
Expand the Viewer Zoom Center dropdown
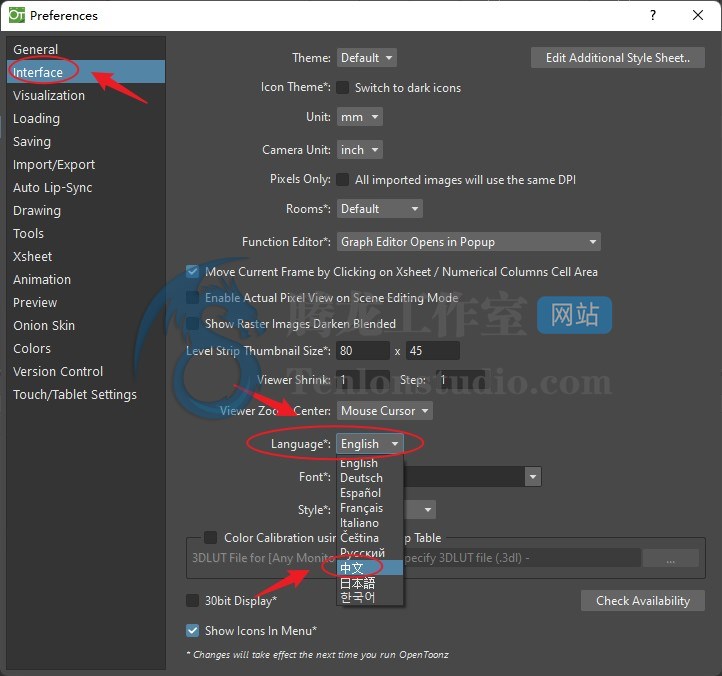click(385, 411)
